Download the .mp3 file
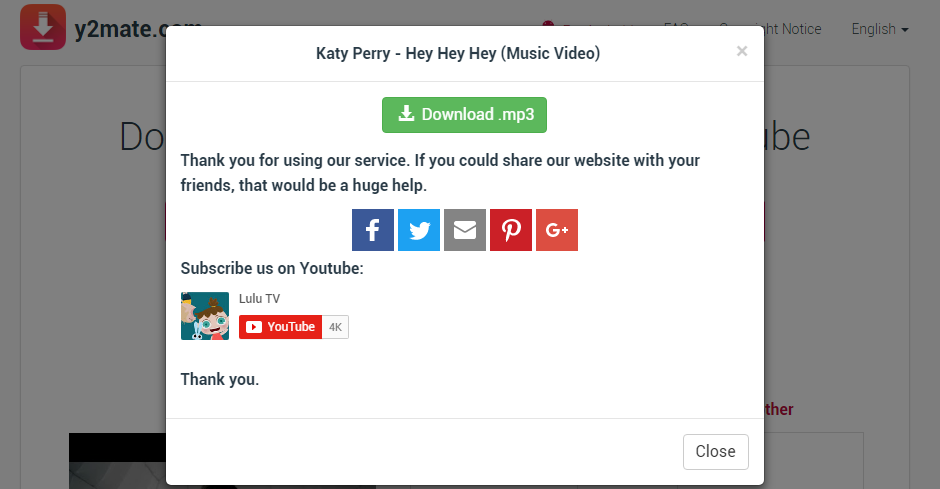This screenshot has width=940, height=489. 464,115
